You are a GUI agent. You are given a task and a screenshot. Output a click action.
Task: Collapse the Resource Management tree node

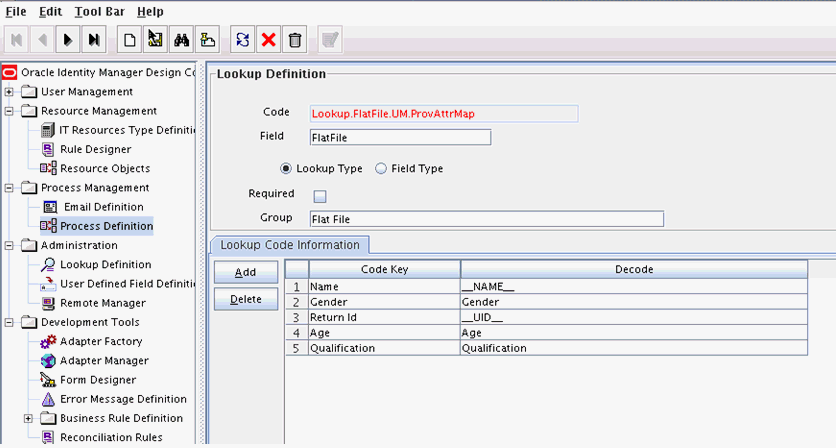[x=9, y=111]
